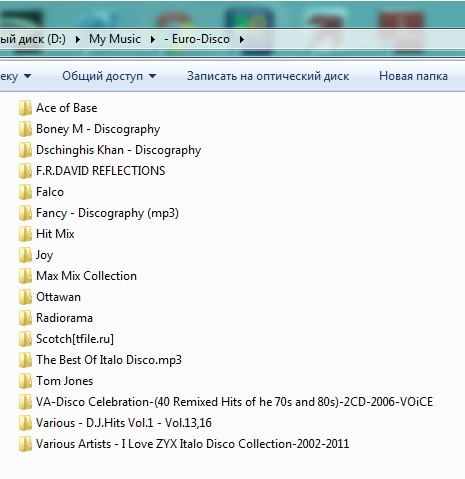Select the Joy folder name
The width and height of the screenshot is (465, 479).
(x=45, y=255)
